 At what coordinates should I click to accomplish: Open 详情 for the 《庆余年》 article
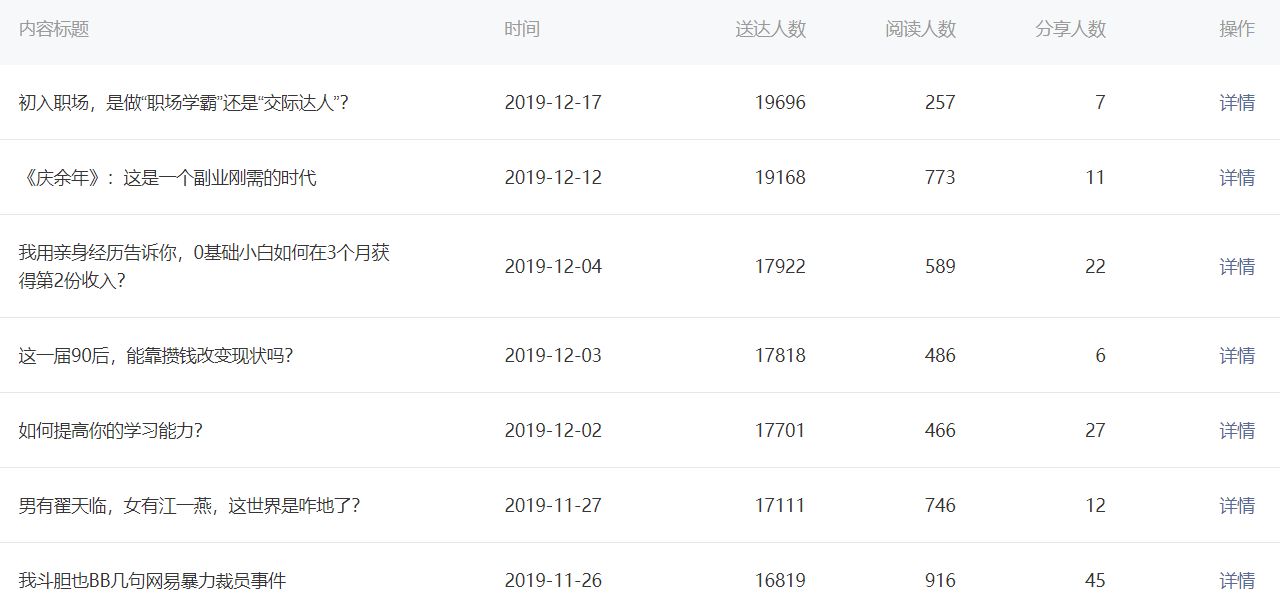point(1236,178)
